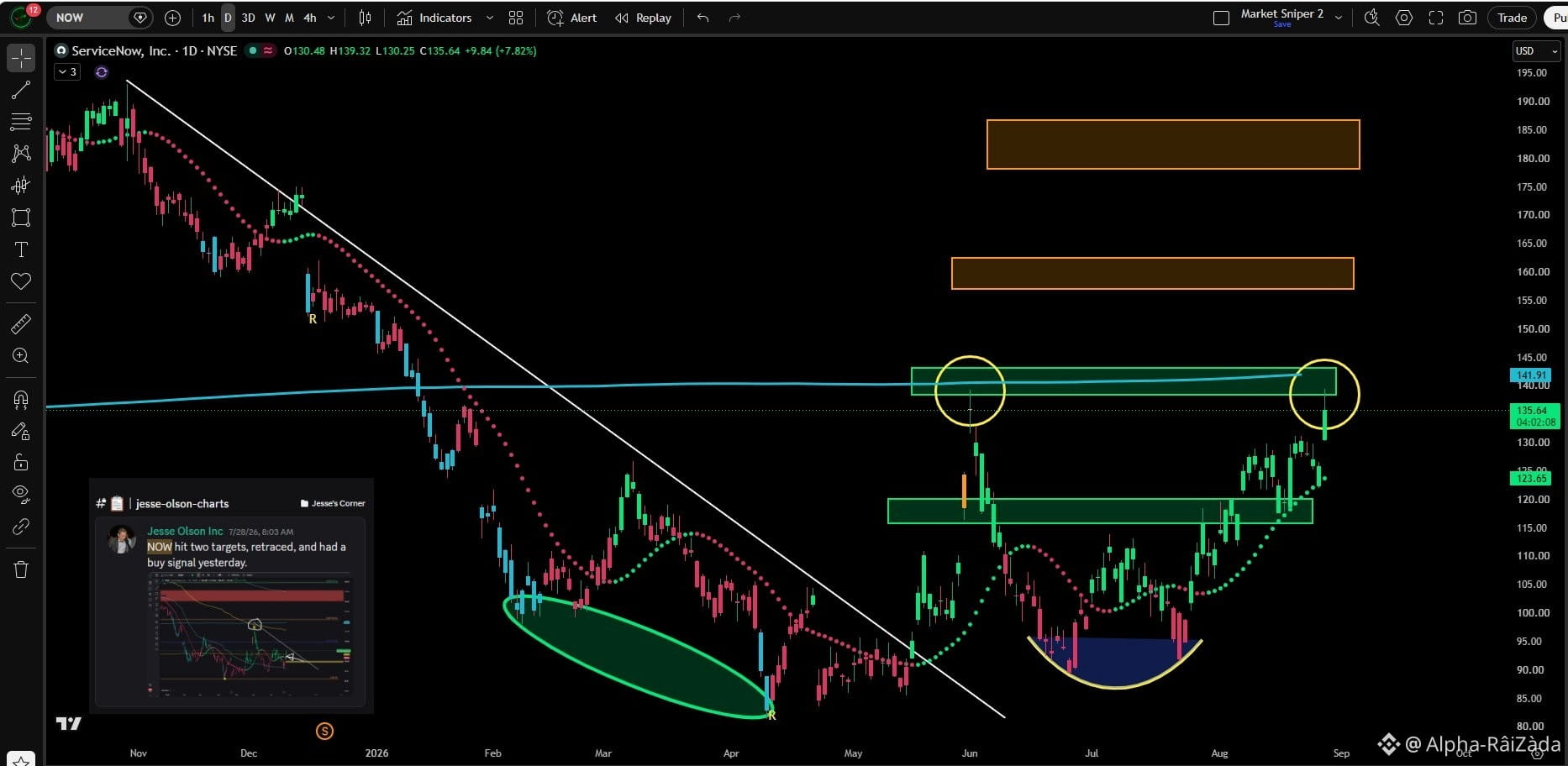
Task: Take a chart snapshot with the camera
Action: pos(1467,18)
